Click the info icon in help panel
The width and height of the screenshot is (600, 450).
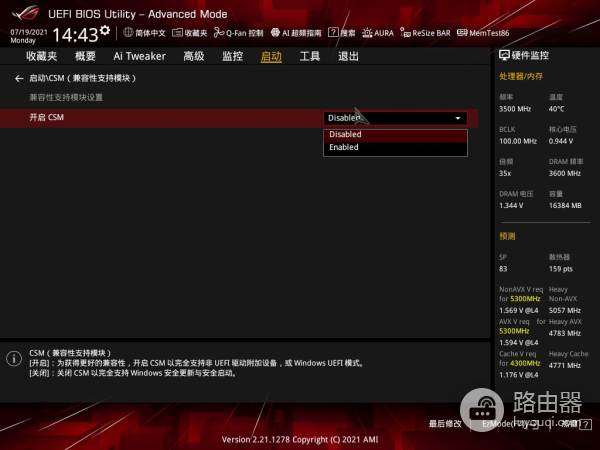click(x=14, y=359)
